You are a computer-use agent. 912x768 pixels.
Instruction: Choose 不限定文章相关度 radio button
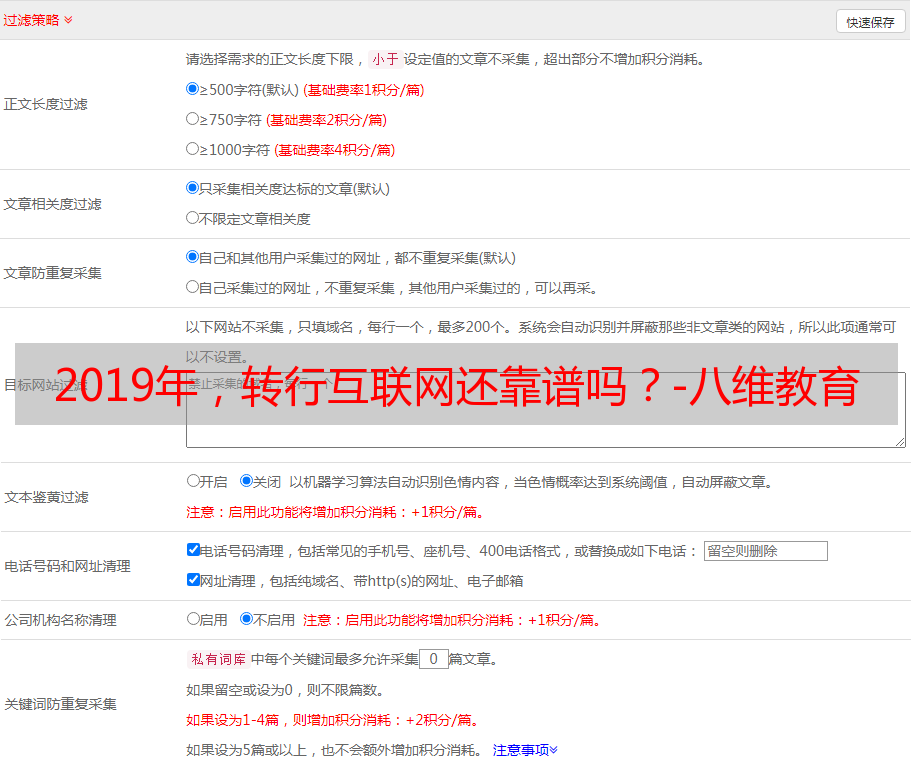tap(193, 218)
